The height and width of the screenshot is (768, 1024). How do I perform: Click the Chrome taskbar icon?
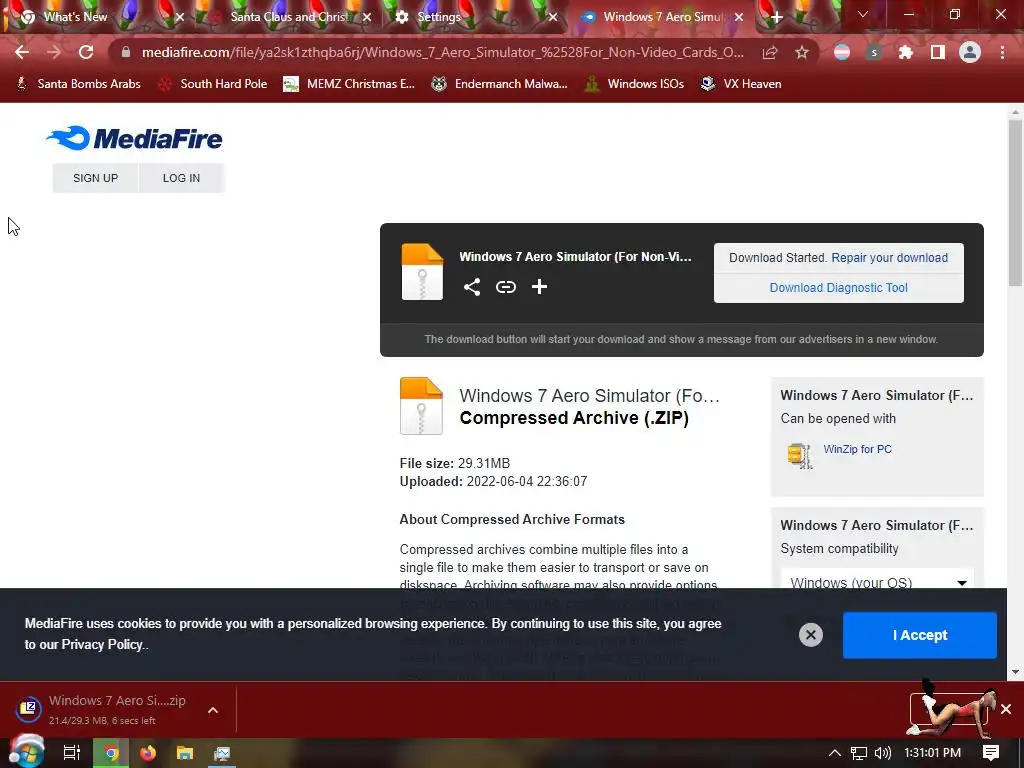111,753
